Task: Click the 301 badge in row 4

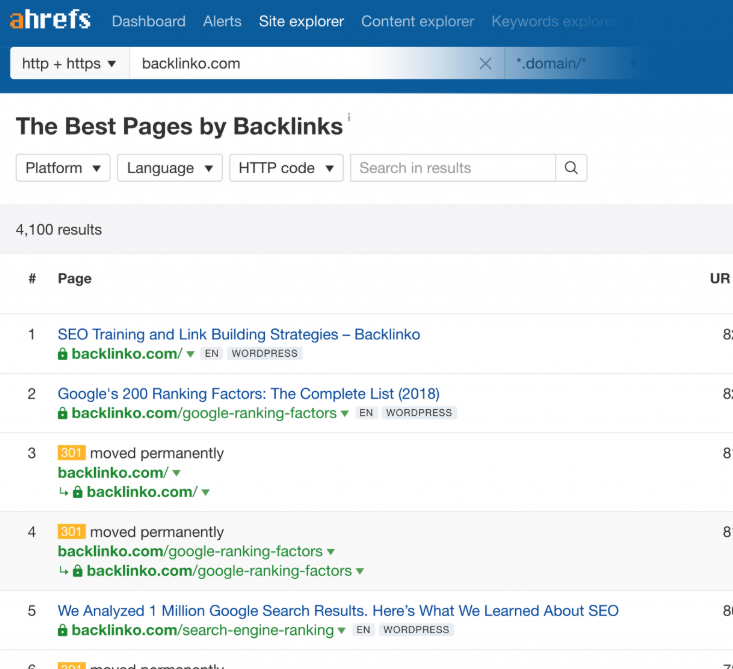Action: click(x=72, y=532)
